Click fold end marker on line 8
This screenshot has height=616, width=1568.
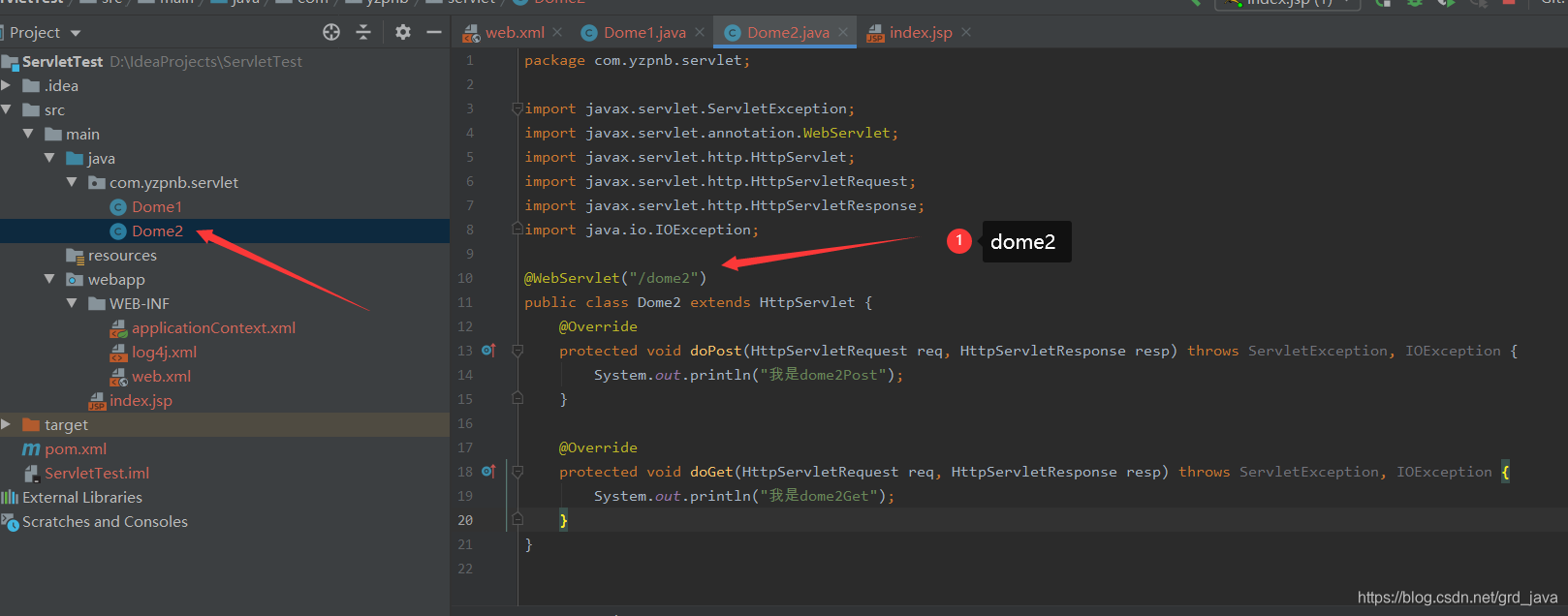coord(517,229)
